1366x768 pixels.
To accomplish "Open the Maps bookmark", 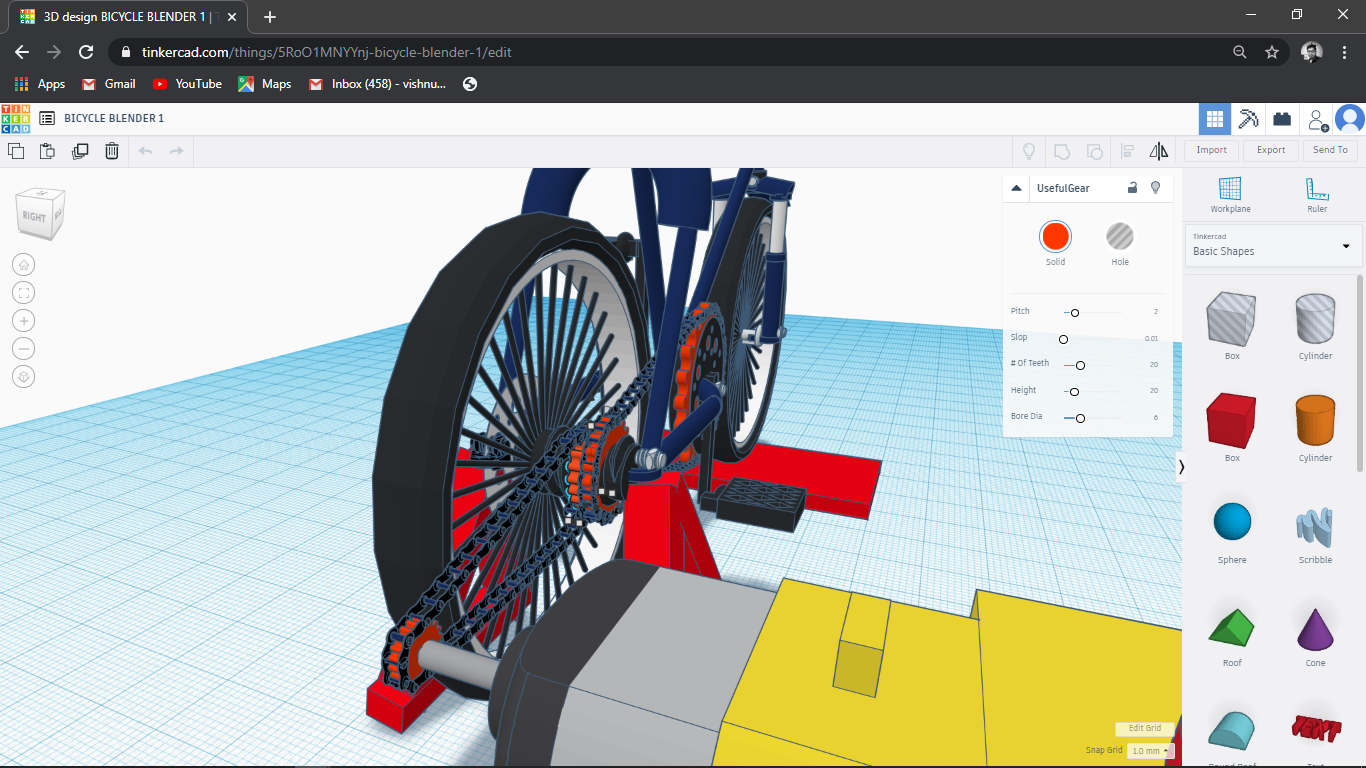I will click(x=265, y=84).
